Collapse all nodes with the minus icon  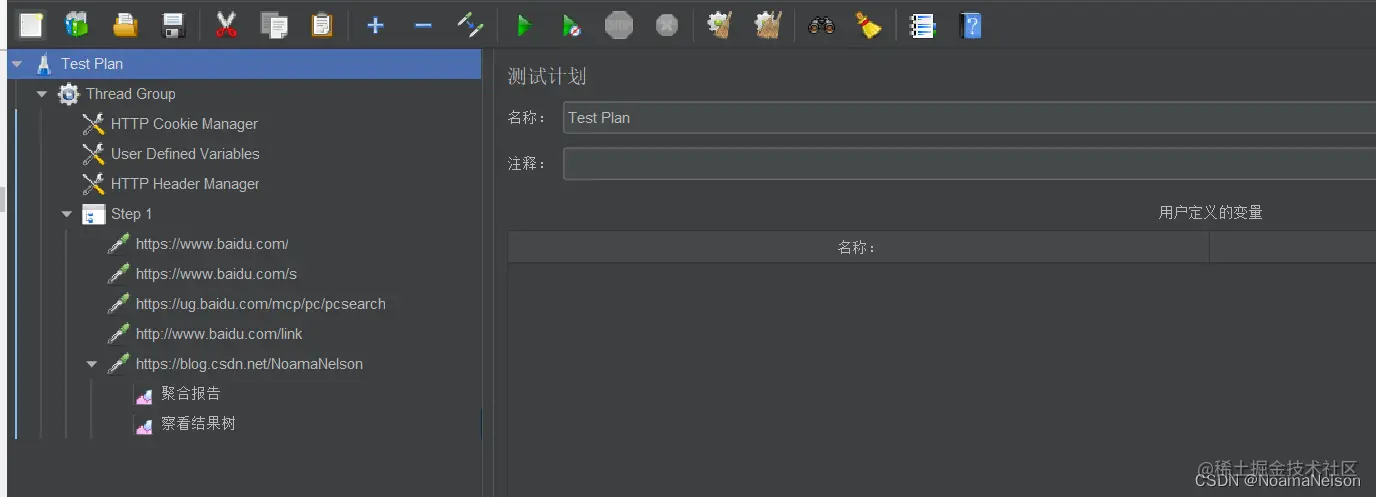[x=423, y=25]
